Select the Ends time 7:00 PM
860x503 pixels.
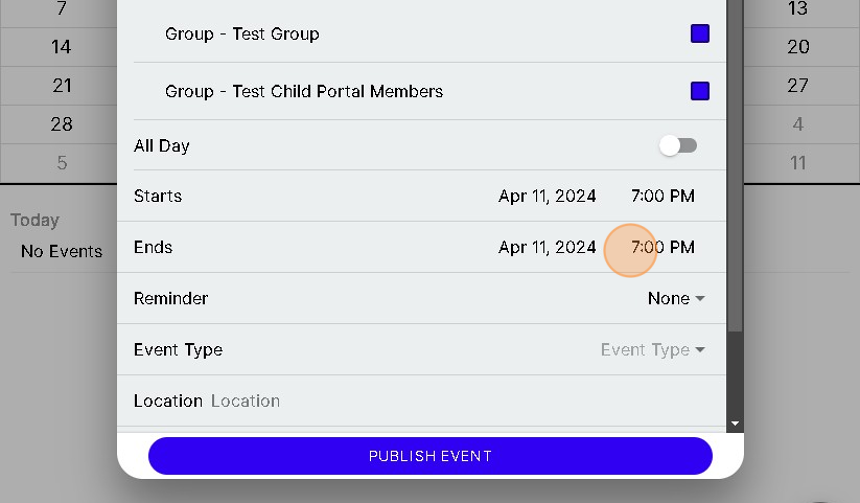pyautogui.click(x=662, y=247)
